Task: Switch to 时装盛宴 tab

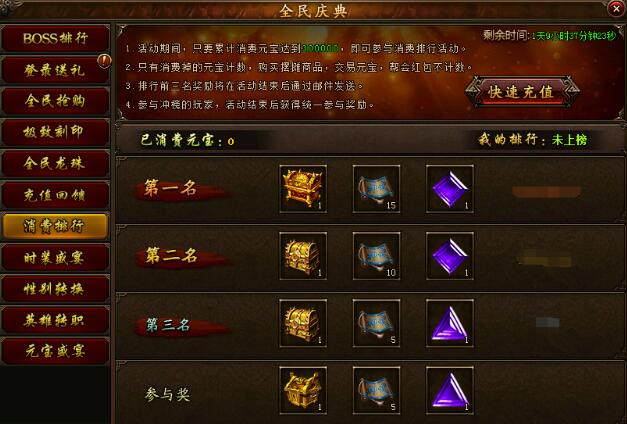Action: [55, 258]
